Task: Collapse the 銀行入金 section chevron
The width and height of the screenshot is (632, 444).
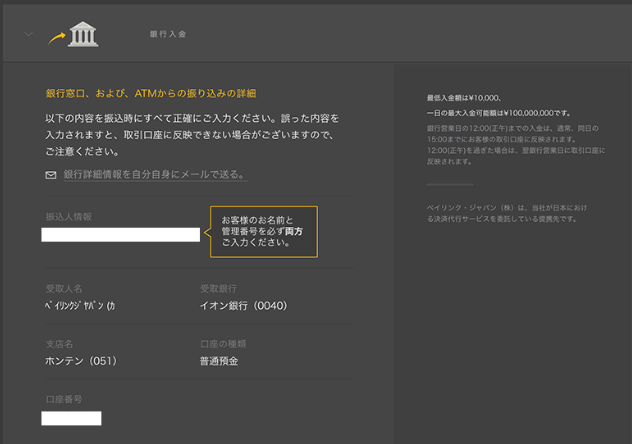Action: (x=28, y=34)
